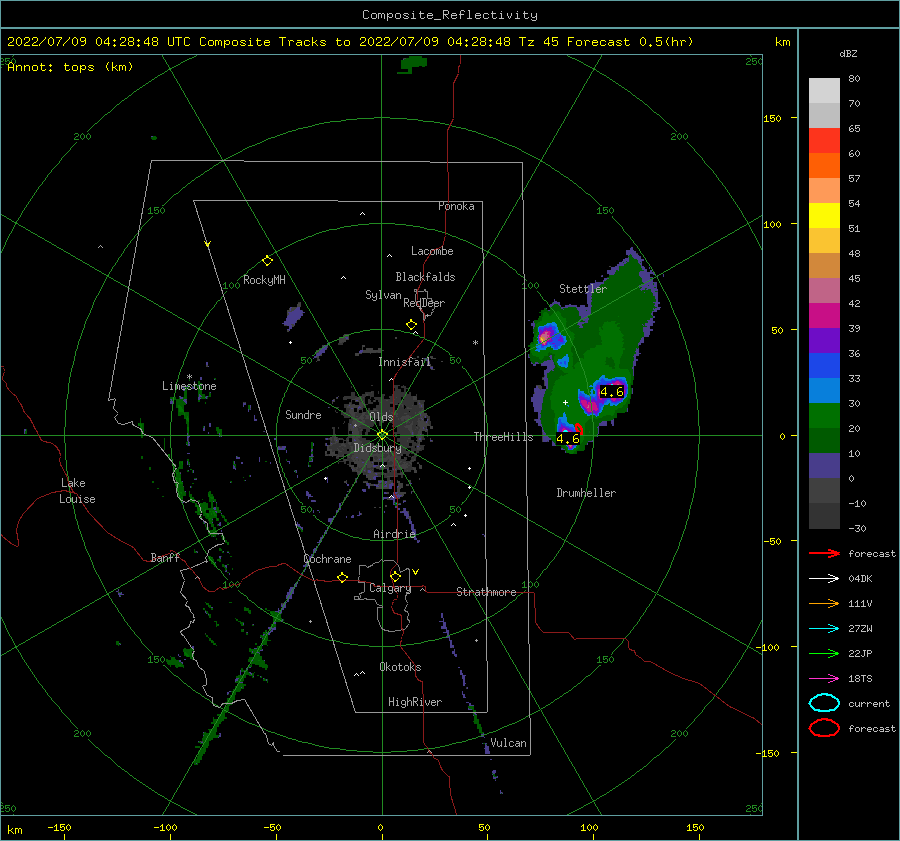Click the yellow diamond marker under Cochrane
Viewport: 900px width, 841px height.
pos(343,577)
